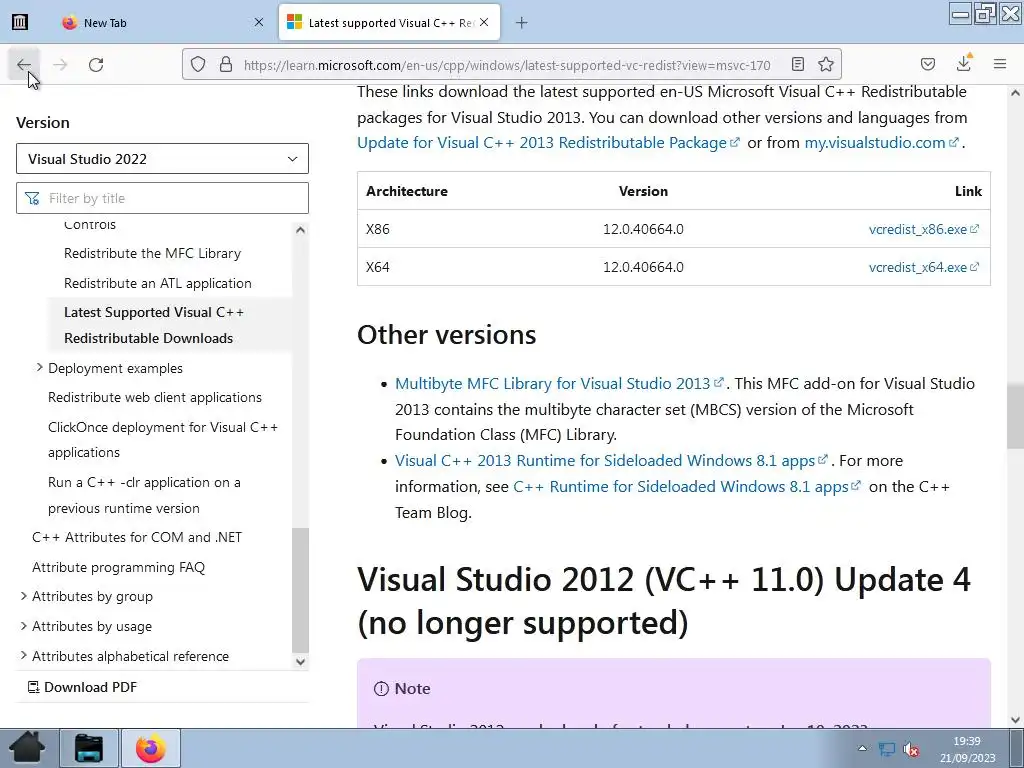The image size is (1024, 768).
Task: Close the New Tab tab
Action: click(259, 22)
